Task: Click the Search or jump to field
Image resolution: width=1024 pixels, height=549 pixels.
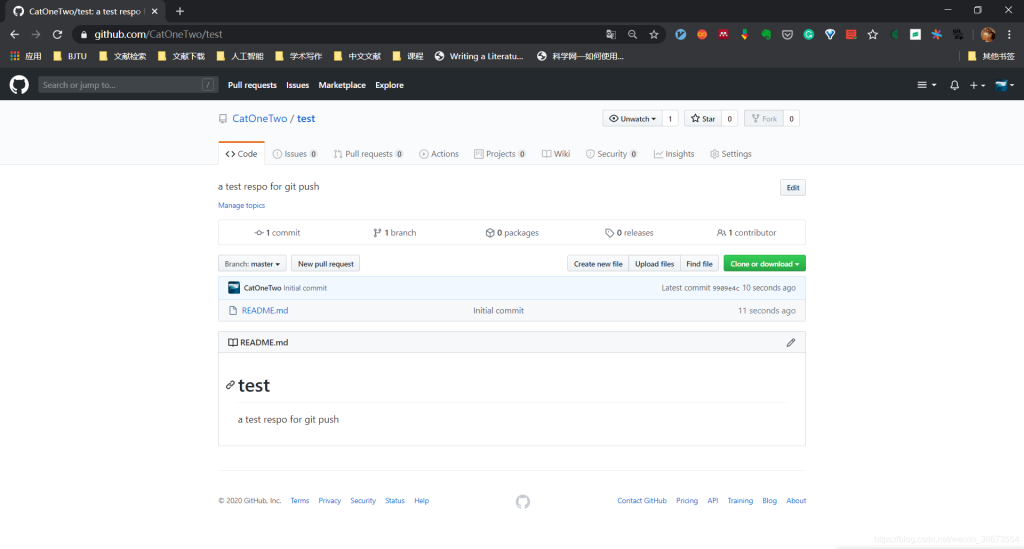Action: [127, 85]
